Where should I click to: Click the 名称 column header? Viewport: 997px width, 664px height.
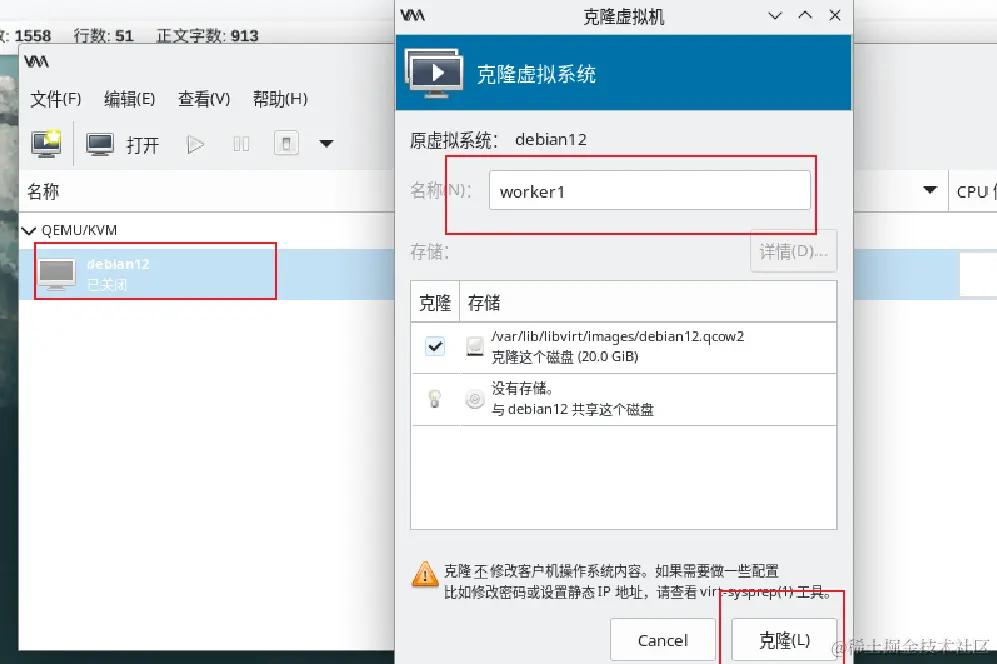(43, 191)
